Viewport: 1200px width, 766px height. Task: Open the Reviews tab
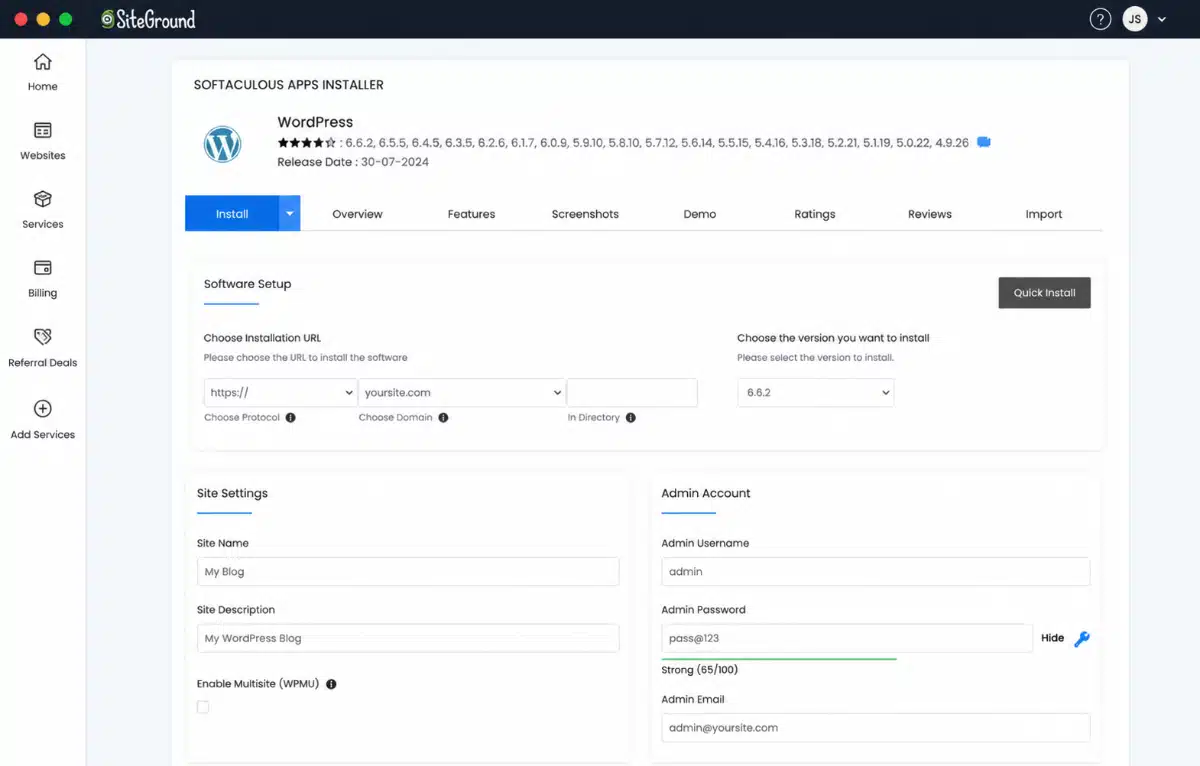(x=930, y=214)
